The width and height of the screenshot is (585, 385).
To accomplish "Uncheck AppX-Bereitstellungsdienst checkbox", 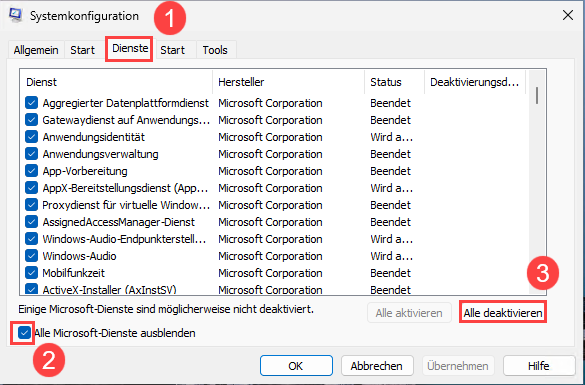I will coord(31,188).
